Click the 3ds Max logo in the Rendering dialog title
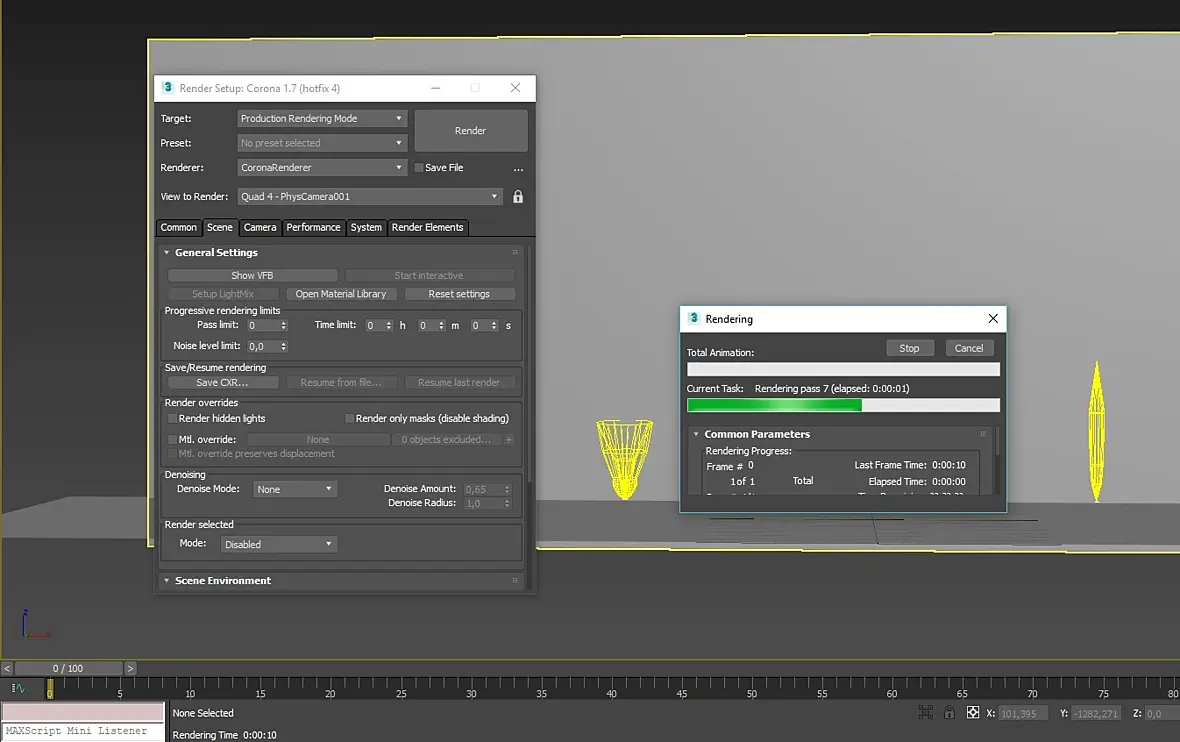The height and width of the screenshot is (742, 1180). click(x=693, y=318)
